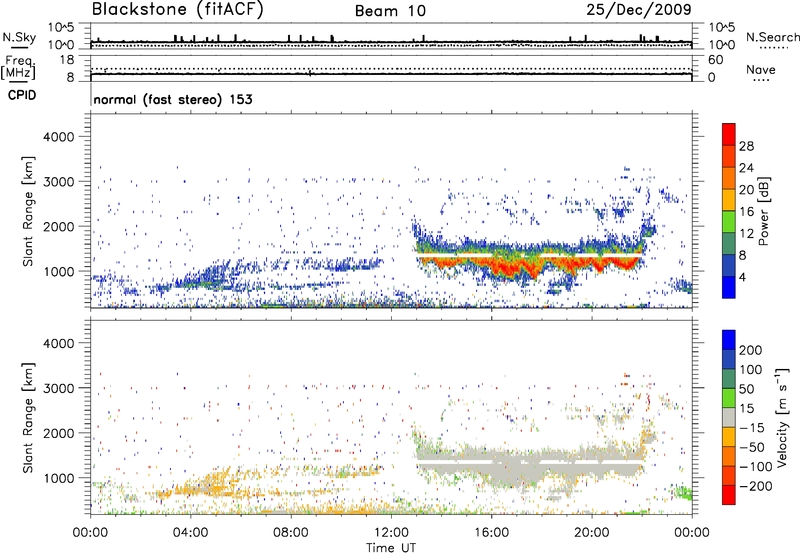Click the '18' tick on the frequency axis

pos(66,60)
